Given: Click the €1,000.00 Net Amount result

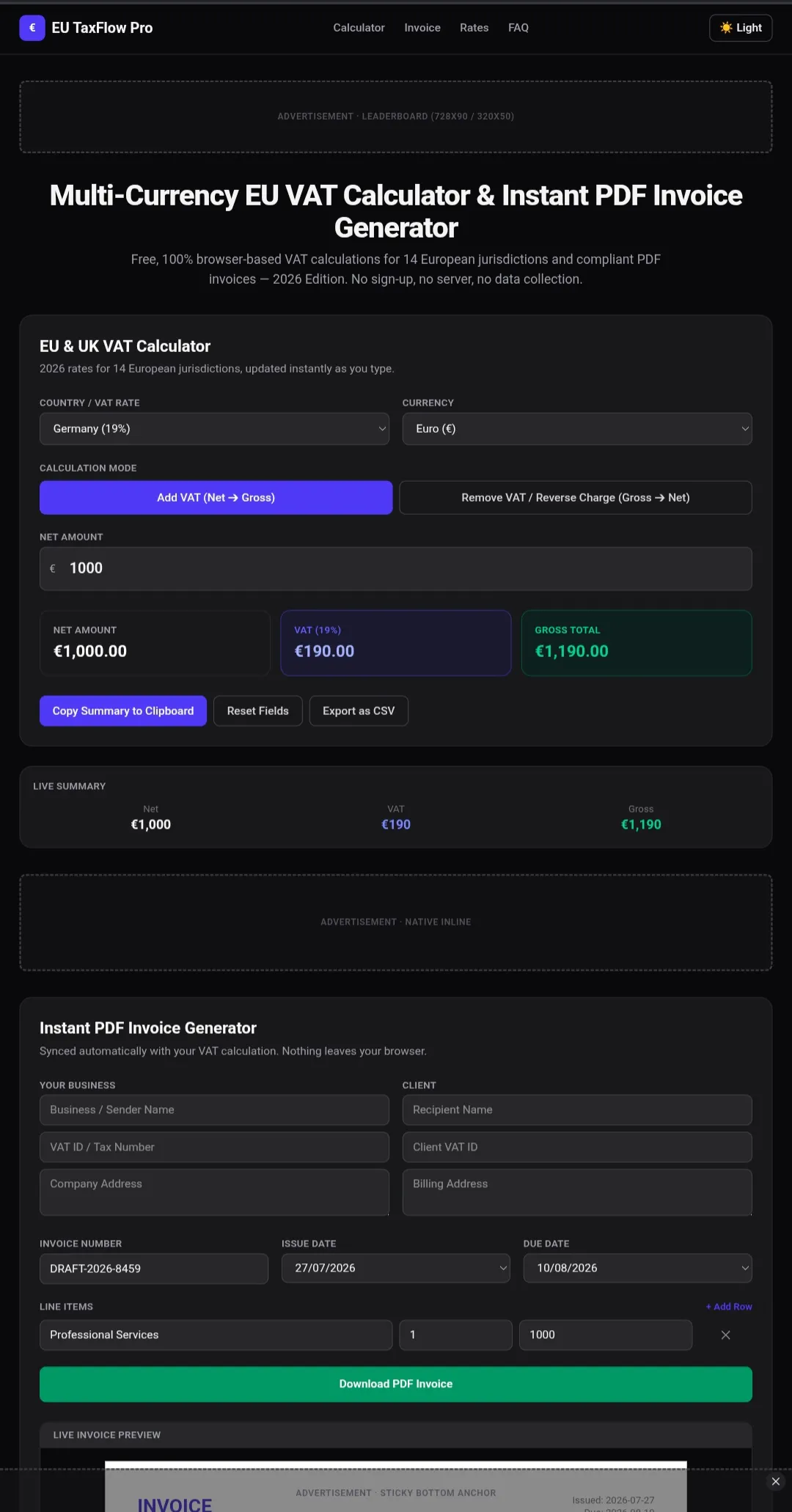Looking at the screenshot, I should pyautogui.click(x=90, y=651).
